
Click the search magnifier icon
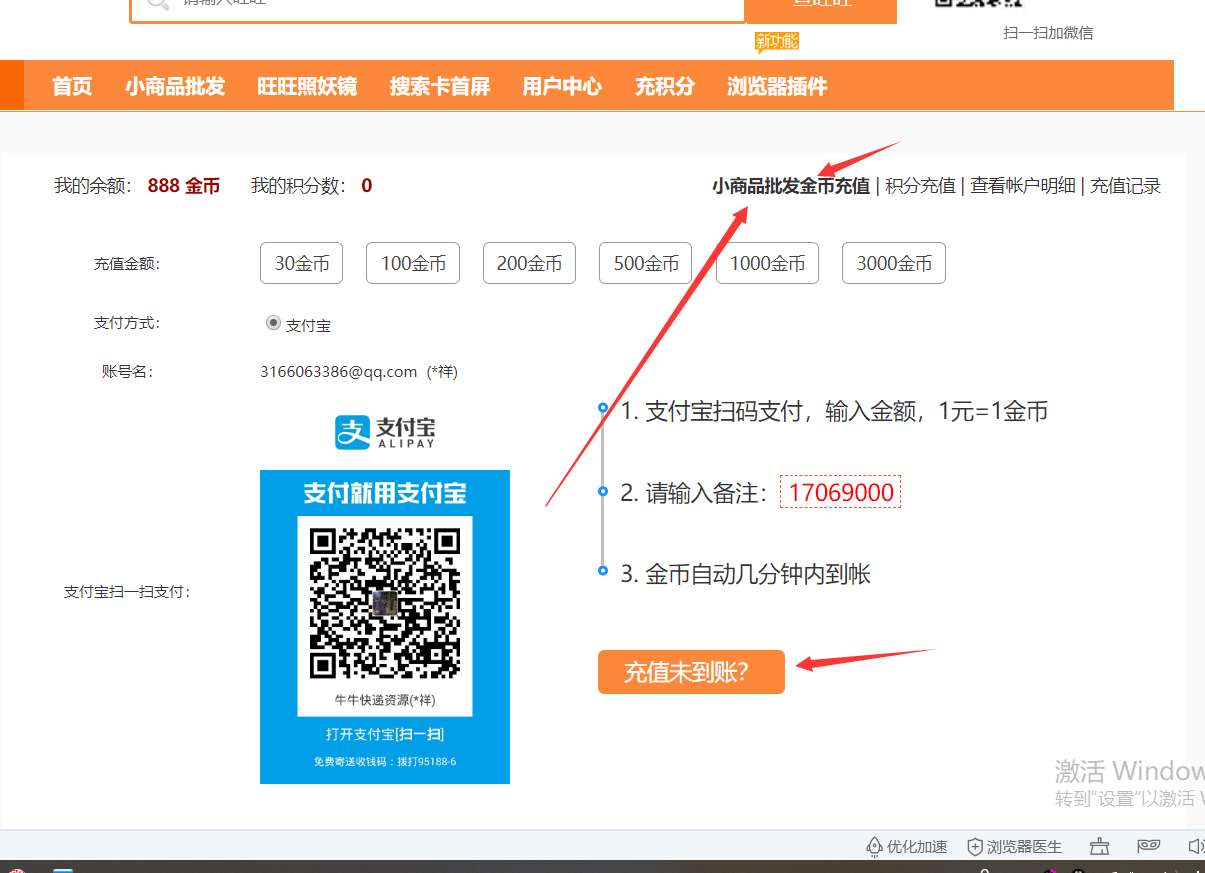[157, 3]
